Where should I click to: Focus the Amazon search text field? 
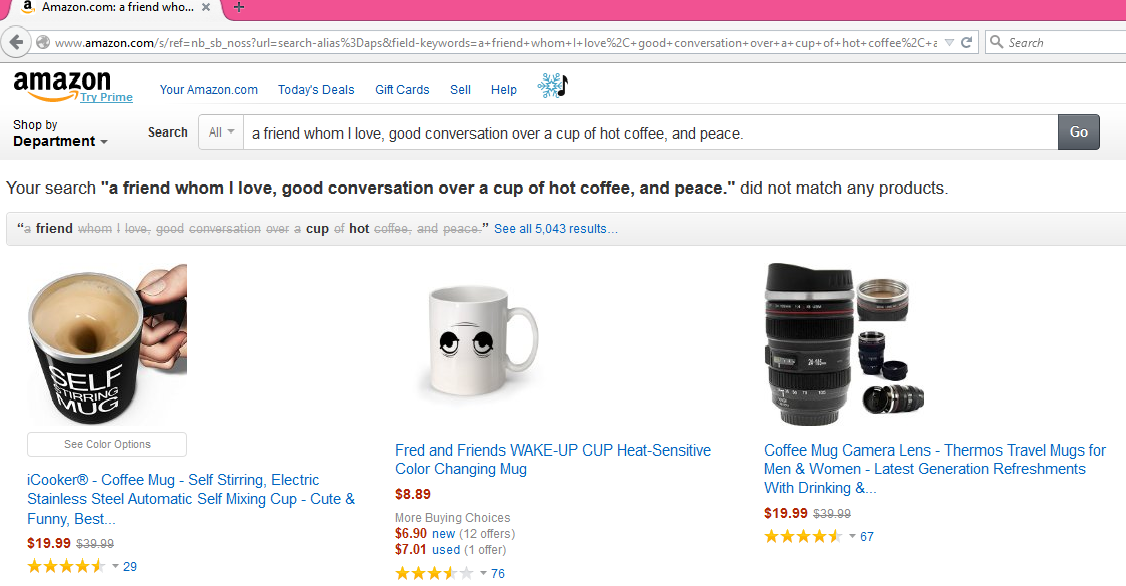[x=650, y=133]
